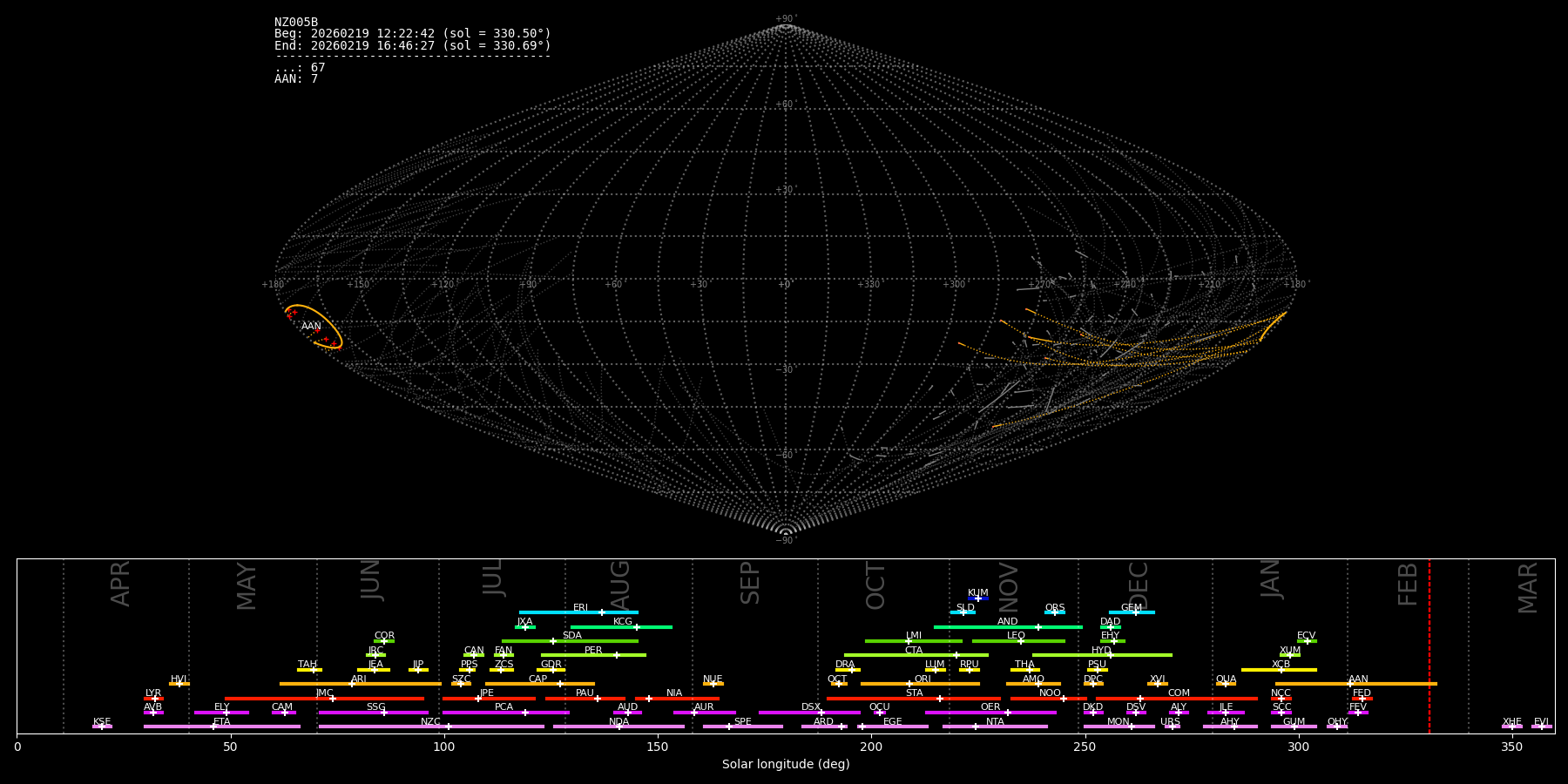Click the XHE shower label
Viewport: 1568px width, 784px height.
(1511, 722)
